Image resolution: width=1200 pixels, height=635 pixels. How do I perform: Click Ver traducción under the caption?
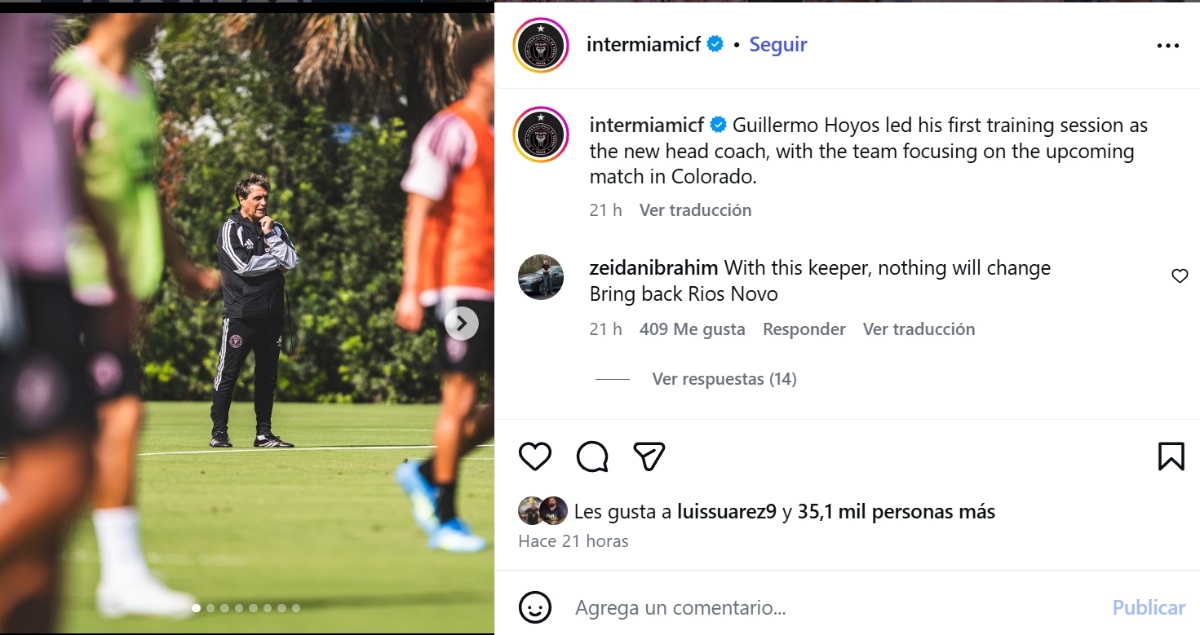point(695,210)
